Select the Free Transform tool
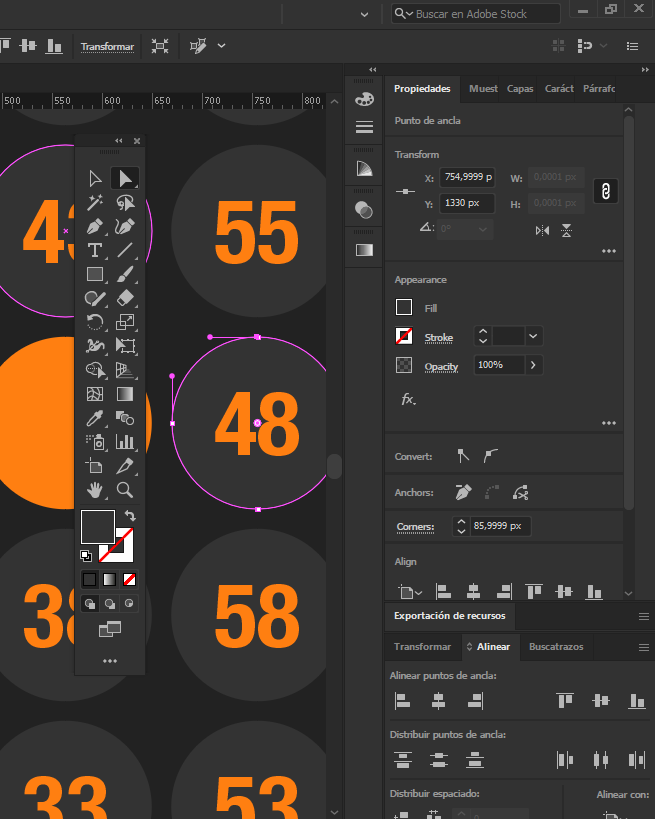The height and width of the screenshot is (819, 655). pyautogui.click(x=125, y=346)
